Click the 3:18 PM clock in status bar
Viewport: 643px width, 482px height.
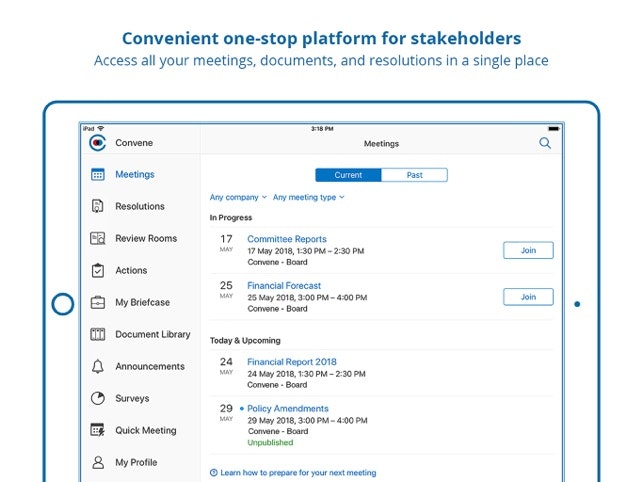[x=322, y=129]
